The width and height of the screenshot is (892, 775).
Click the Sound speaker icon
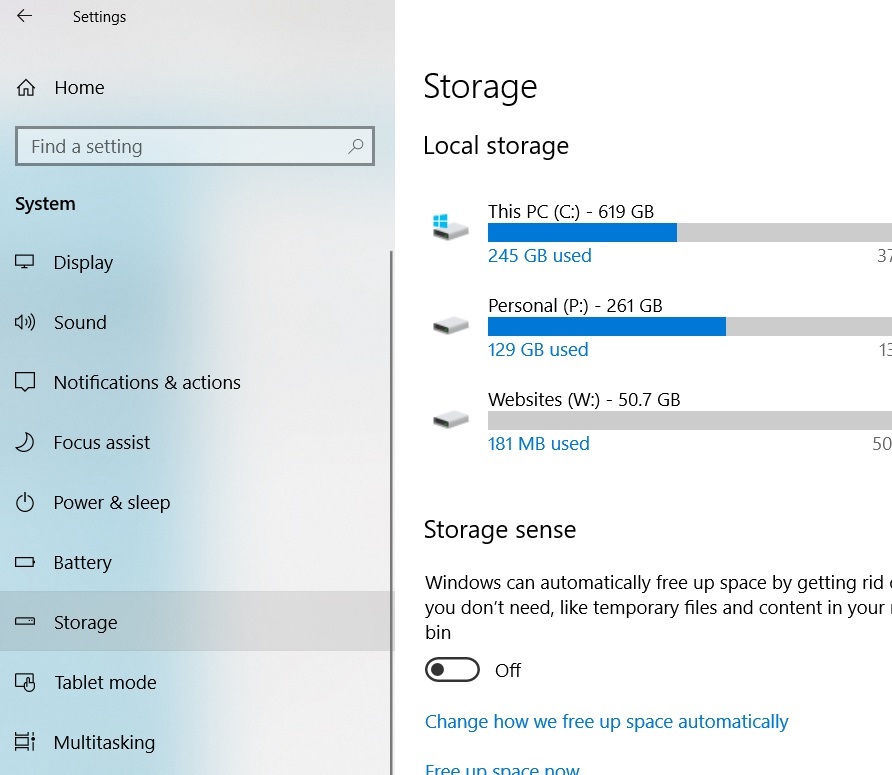click(24, 322)
